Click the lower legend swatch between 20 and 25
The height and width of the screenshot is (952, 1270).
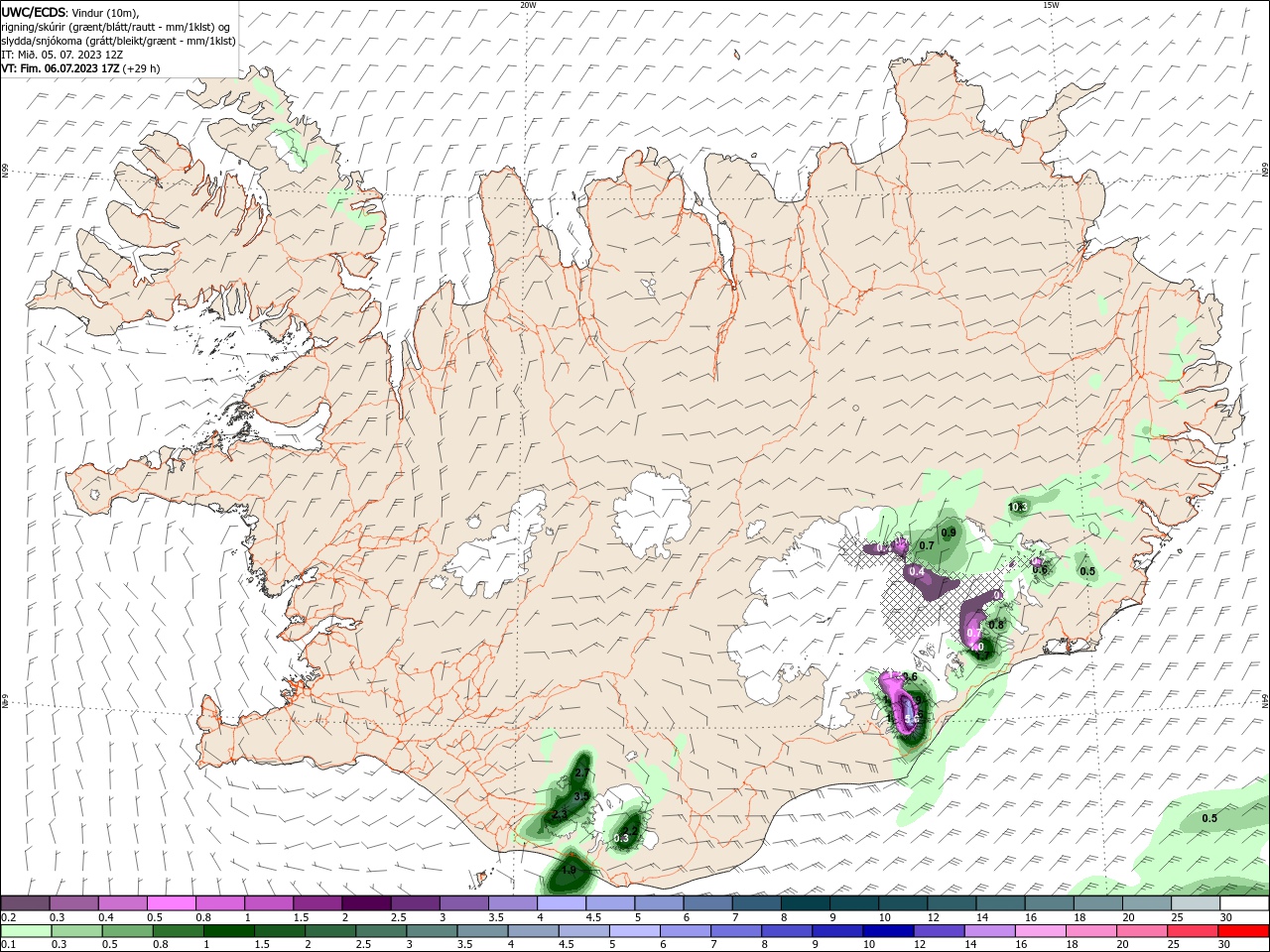(x=1142, y=932)
